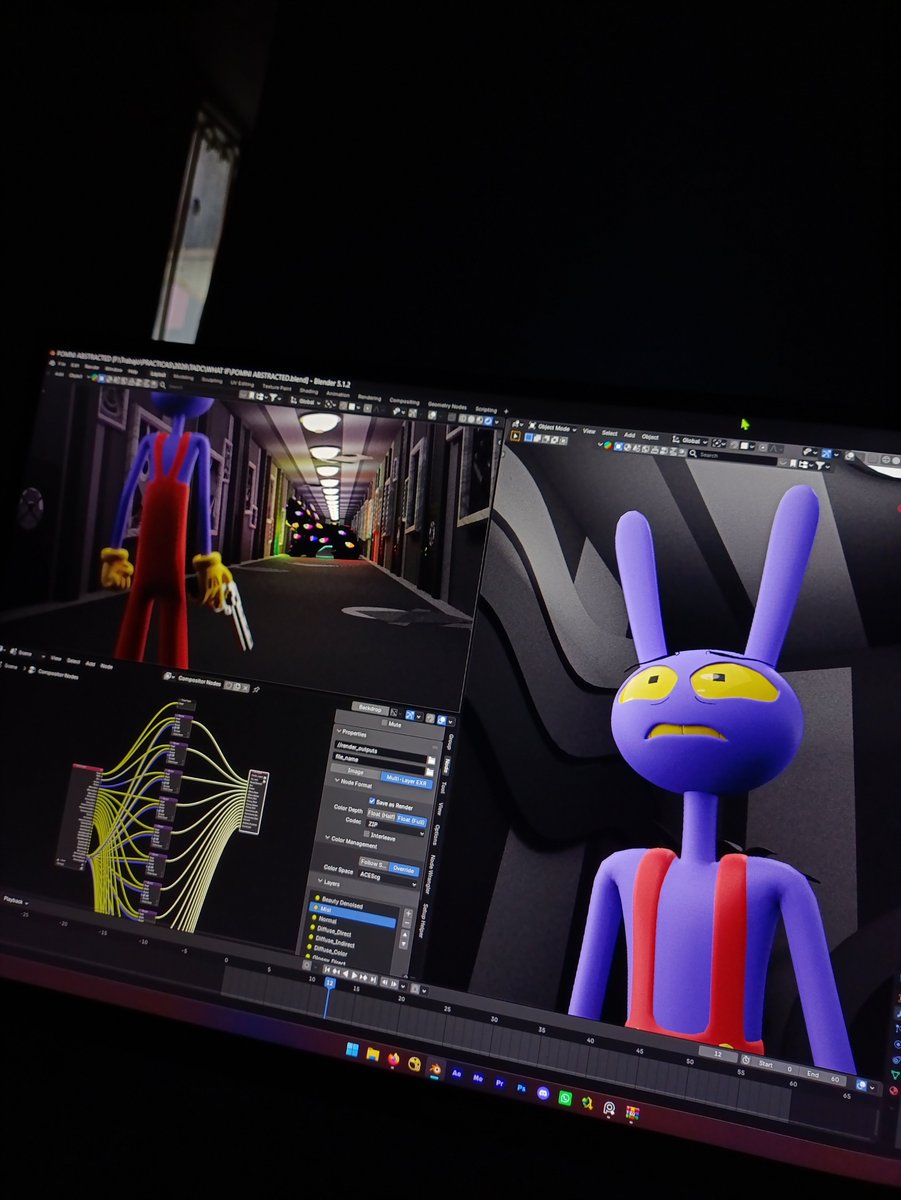
Task: Toggle the Save as Render checkbox
Action: tap(372, 801)
